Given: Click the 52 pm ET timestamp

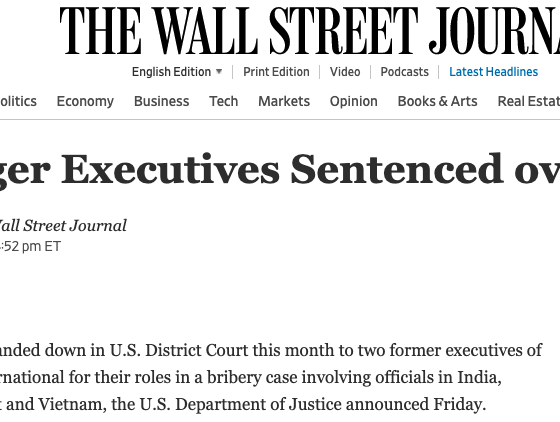Looking at the screenshot, I should click(30, 247).
